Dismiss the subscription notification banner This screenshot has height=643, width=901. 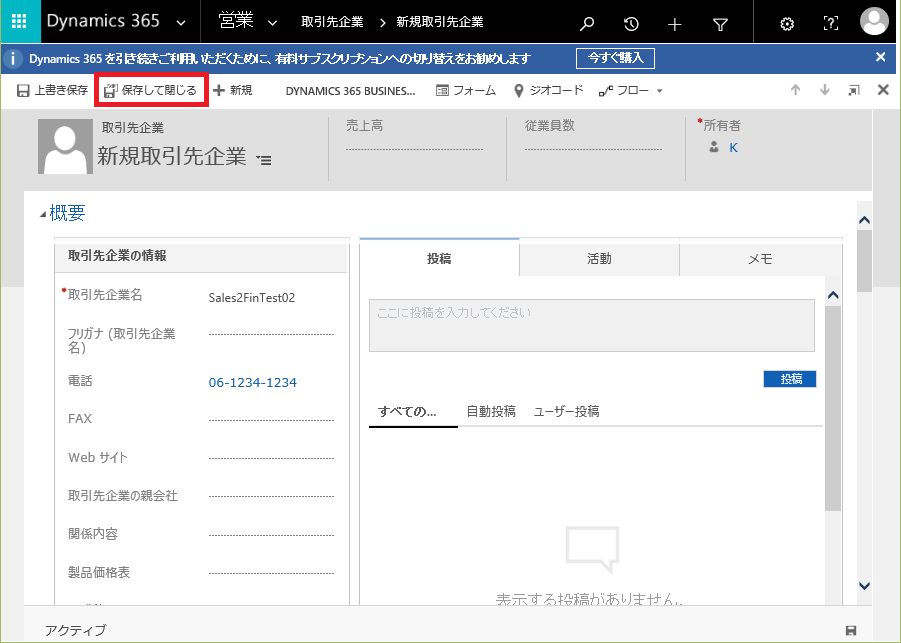coord(880,57)
